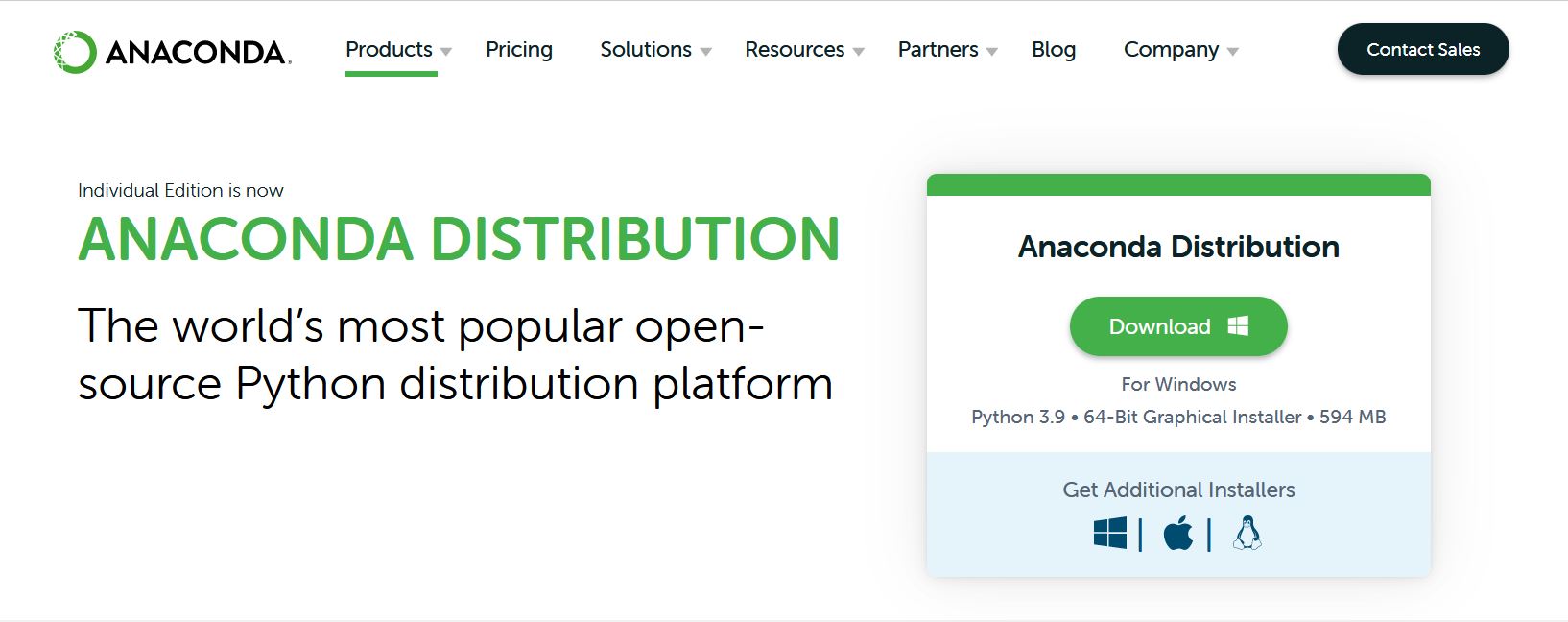This screenshot has width=1568, height=622.
Task: Go to the Blog page
Action: tap(1054, 50)
